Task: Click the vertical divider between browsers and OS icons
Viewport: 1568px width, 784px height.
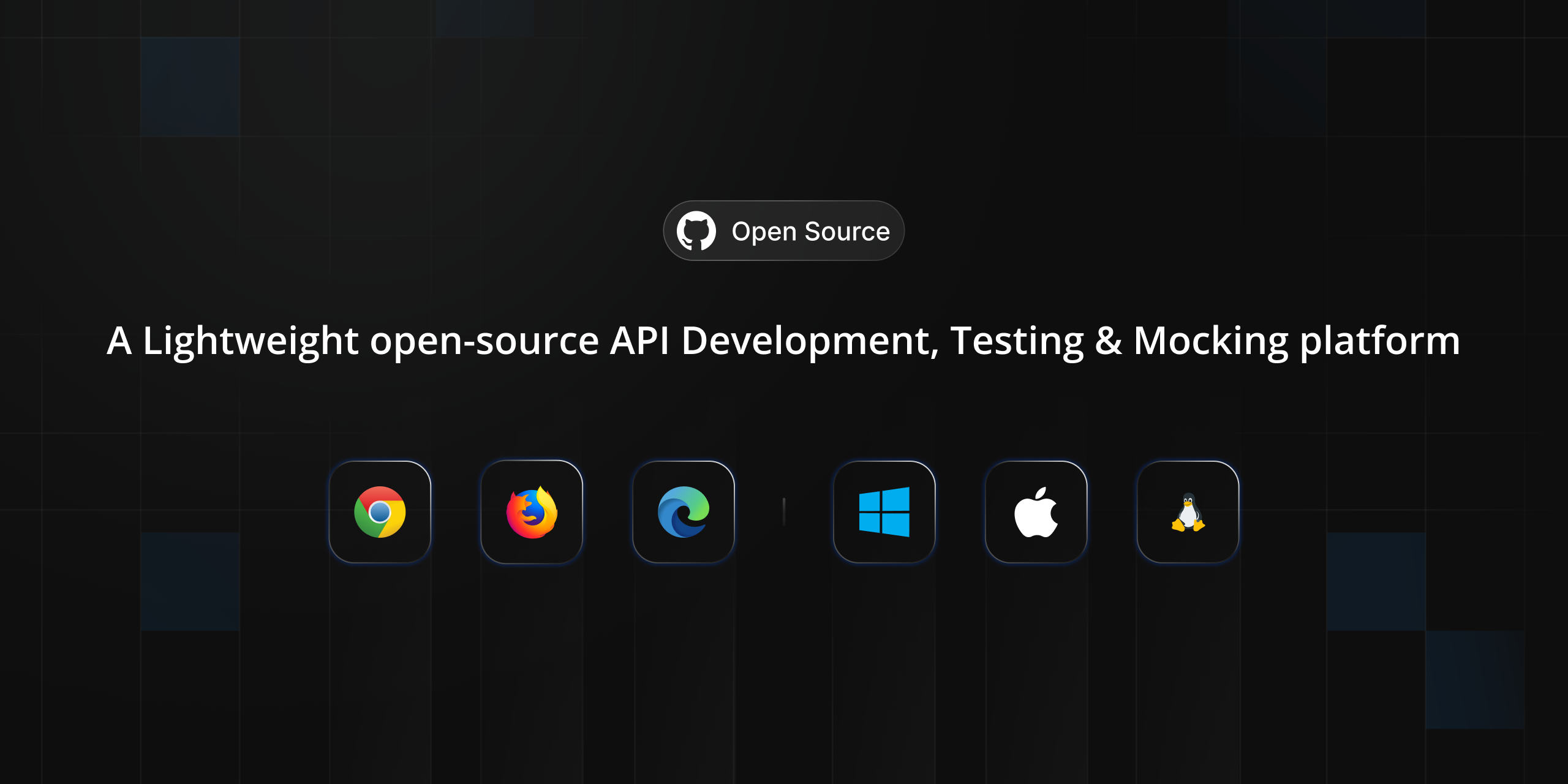Action: coord(784,511)
